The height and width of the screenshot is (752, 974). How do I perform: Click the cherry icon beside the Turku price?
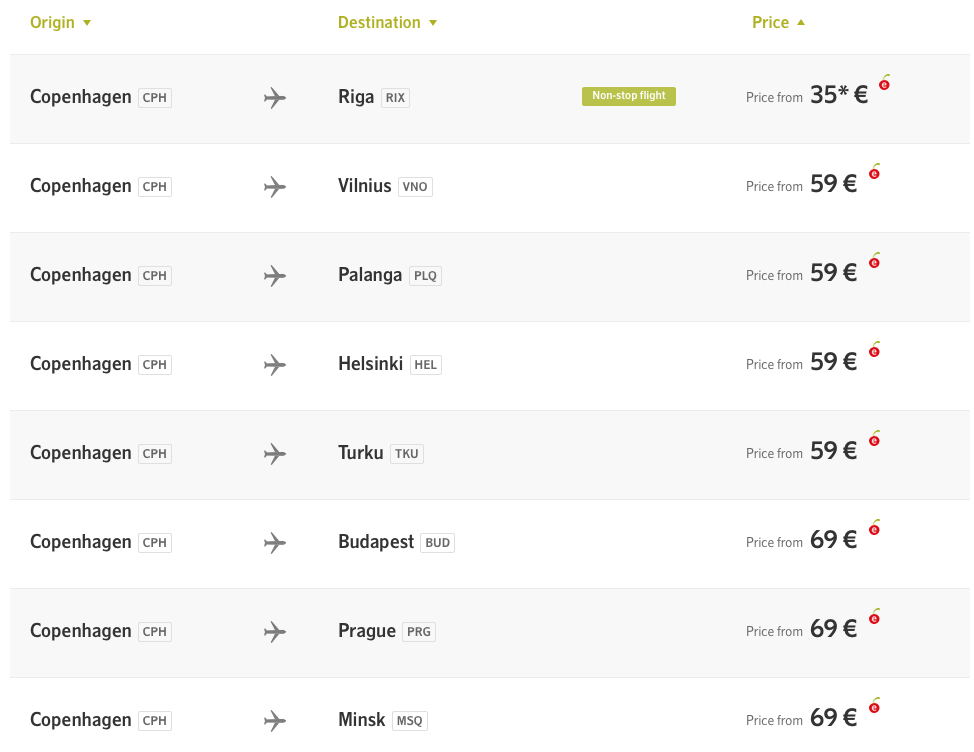(x=874, y=439)
